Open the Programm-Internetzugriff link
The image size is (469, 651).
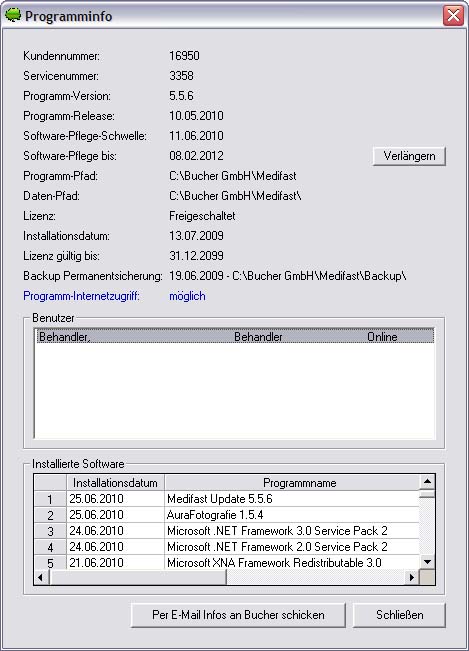(x=81, y=296)
